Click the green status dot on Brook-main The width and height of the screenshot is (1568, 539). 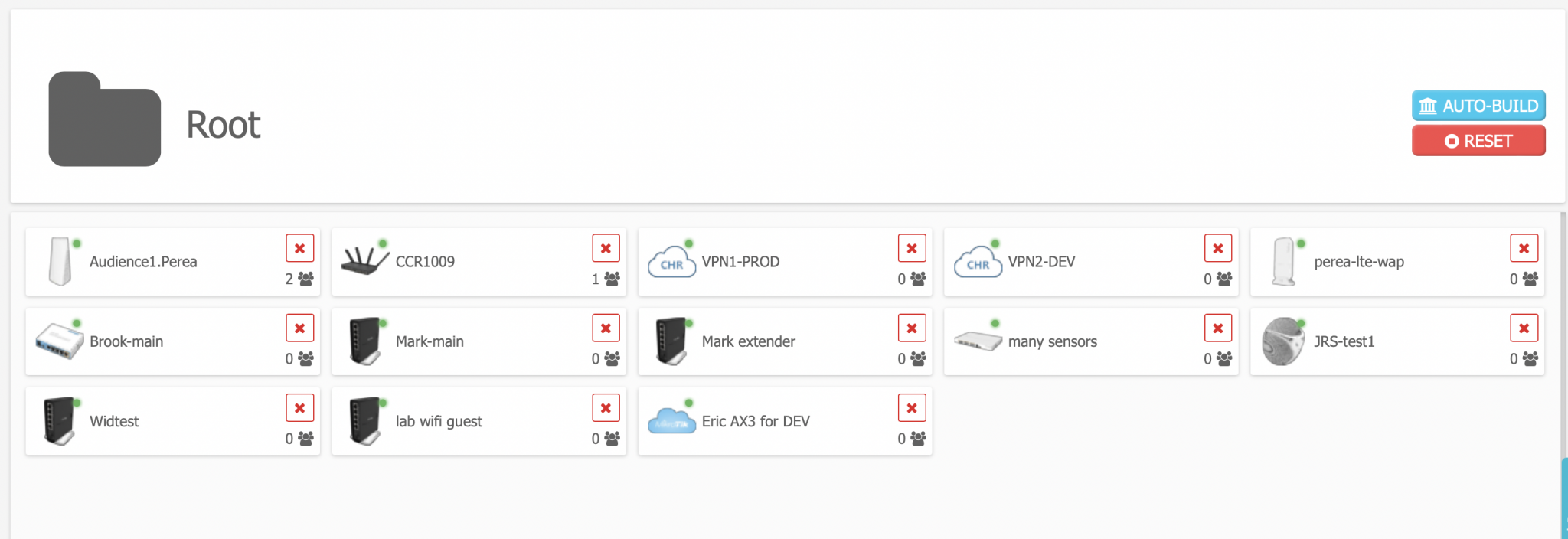(x=77, y=325)
